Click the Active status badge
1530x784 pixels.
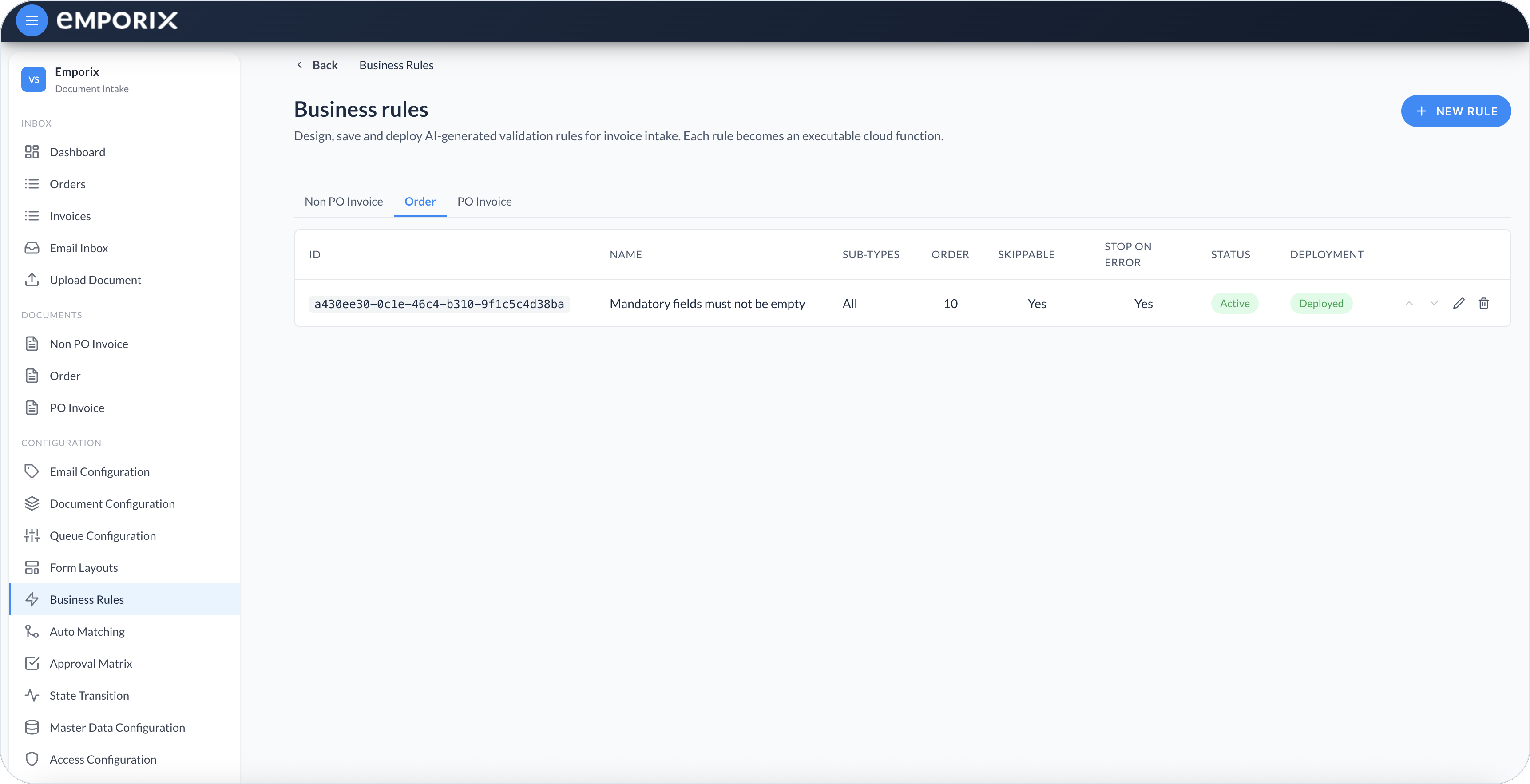1234,304
